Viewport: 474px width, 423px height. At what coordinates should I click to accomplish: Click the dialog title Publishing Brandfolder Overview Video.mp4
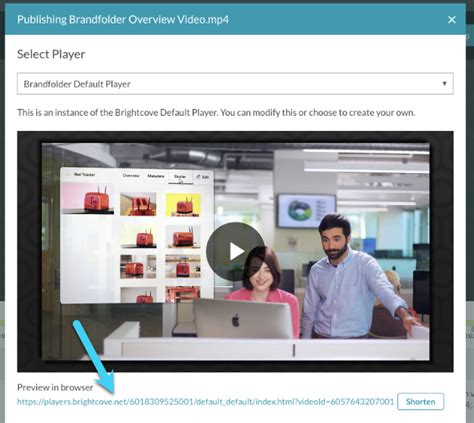123,20
